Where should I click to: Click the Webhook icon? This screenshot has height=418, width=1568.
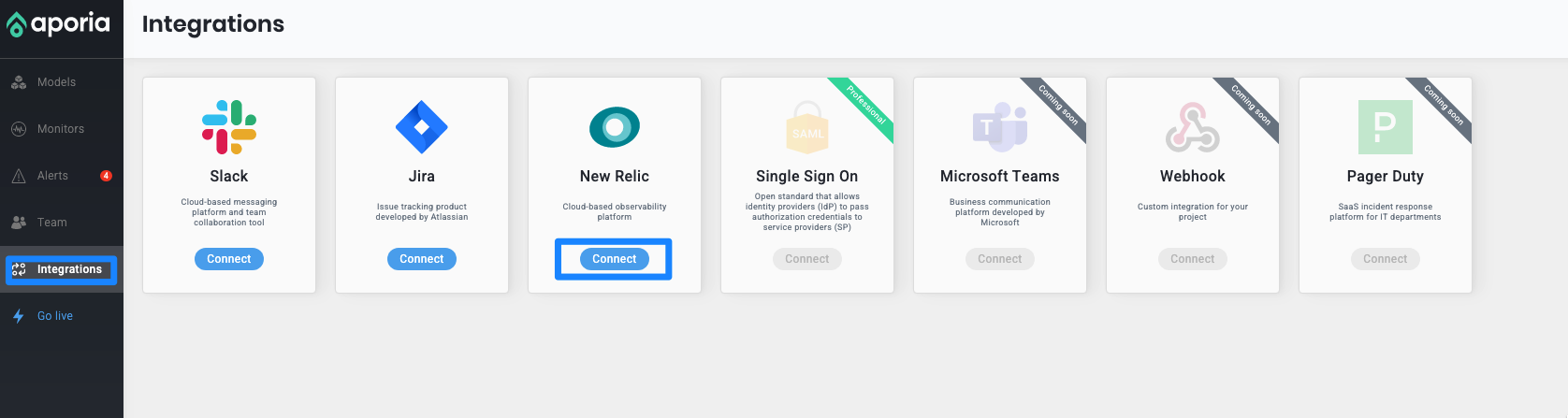[x=1192, y=127]
